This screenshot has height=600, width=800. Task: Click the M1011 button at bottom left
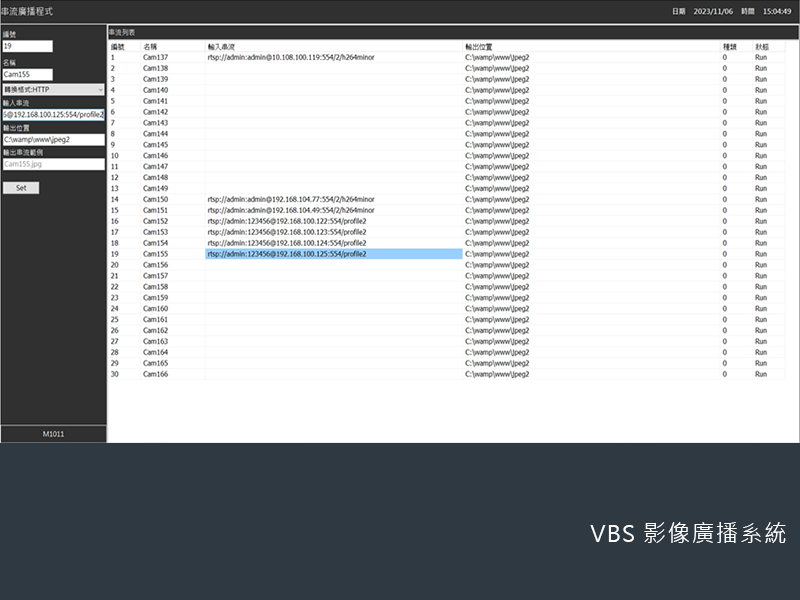click(54, 433)
